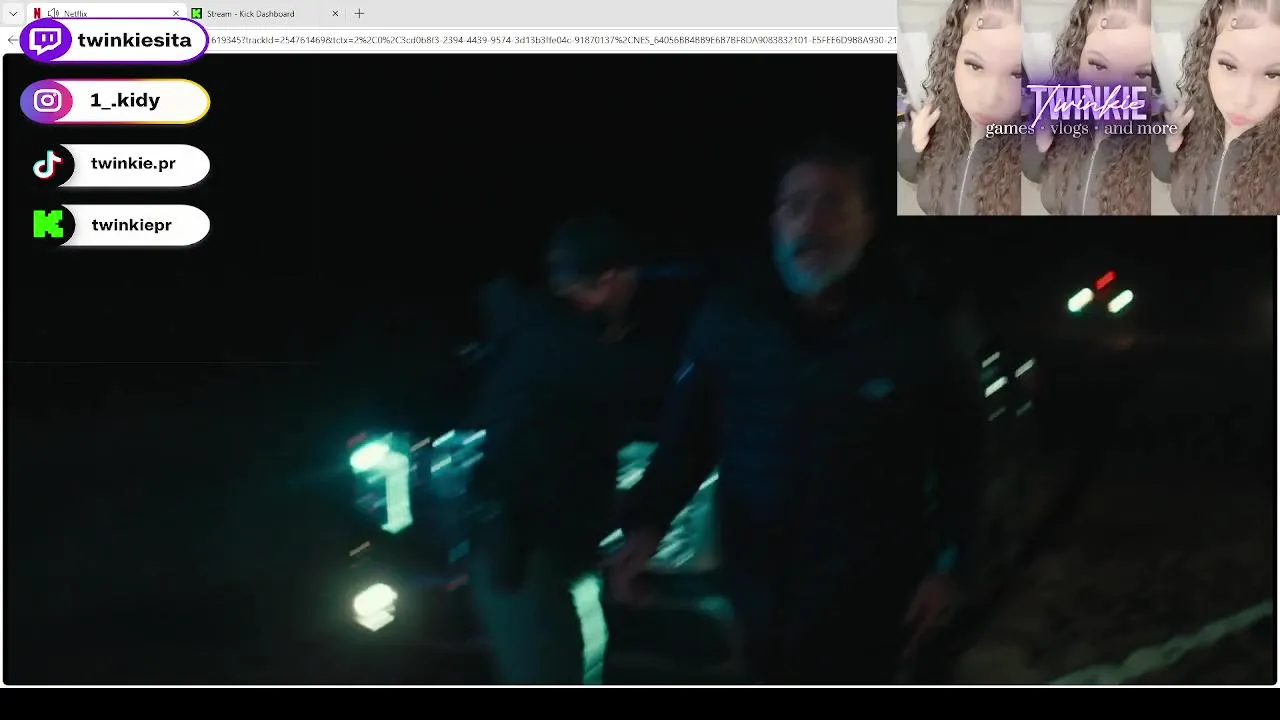
Task: Click the twinkiepr Kick handle
Action: click(132, 226)
